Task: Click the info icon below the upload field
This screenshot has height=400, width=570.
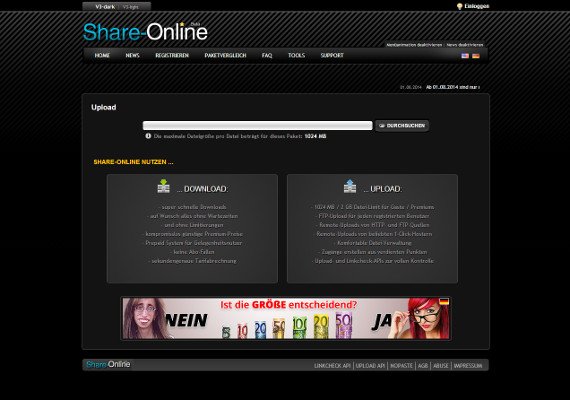Action: [x=148, y=136]
